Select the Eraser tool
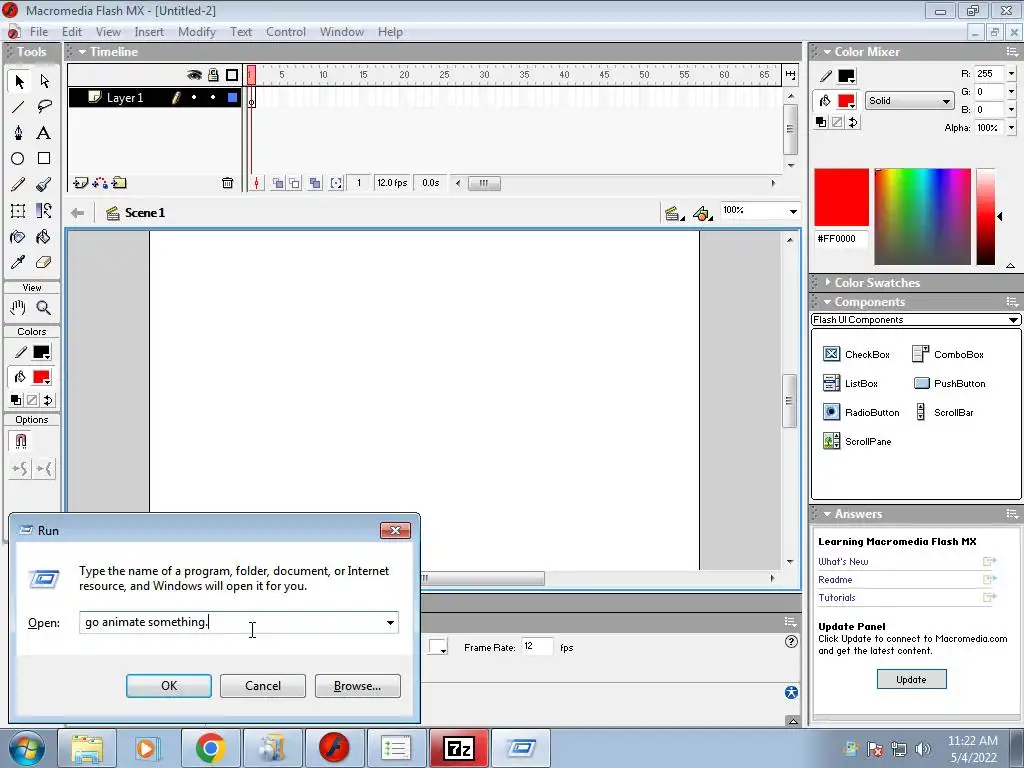 (x=44, y=263)
